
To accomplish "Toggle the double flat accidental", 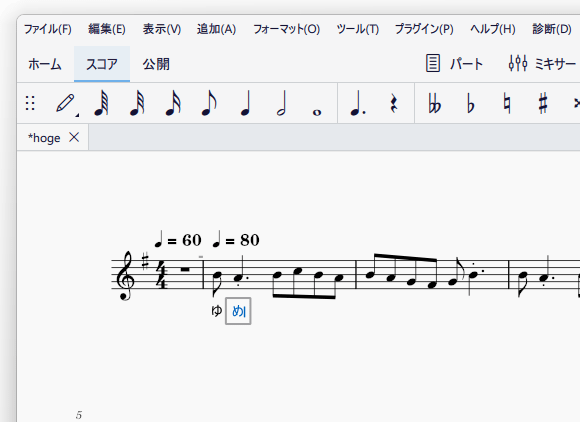I will (435, 103).
